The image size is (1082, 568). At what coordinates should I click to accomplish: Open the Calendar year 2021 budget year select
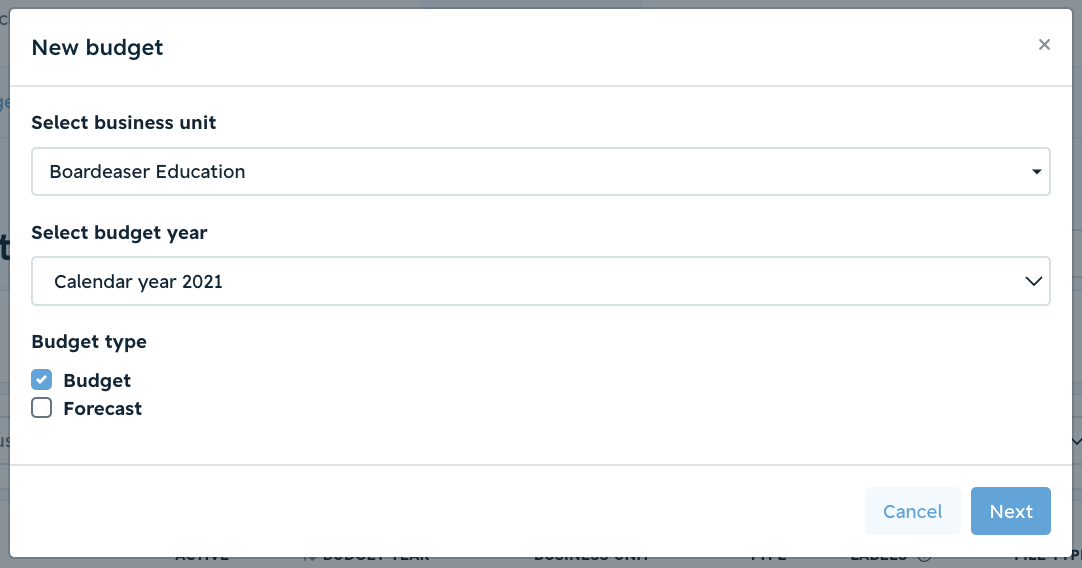541,281
